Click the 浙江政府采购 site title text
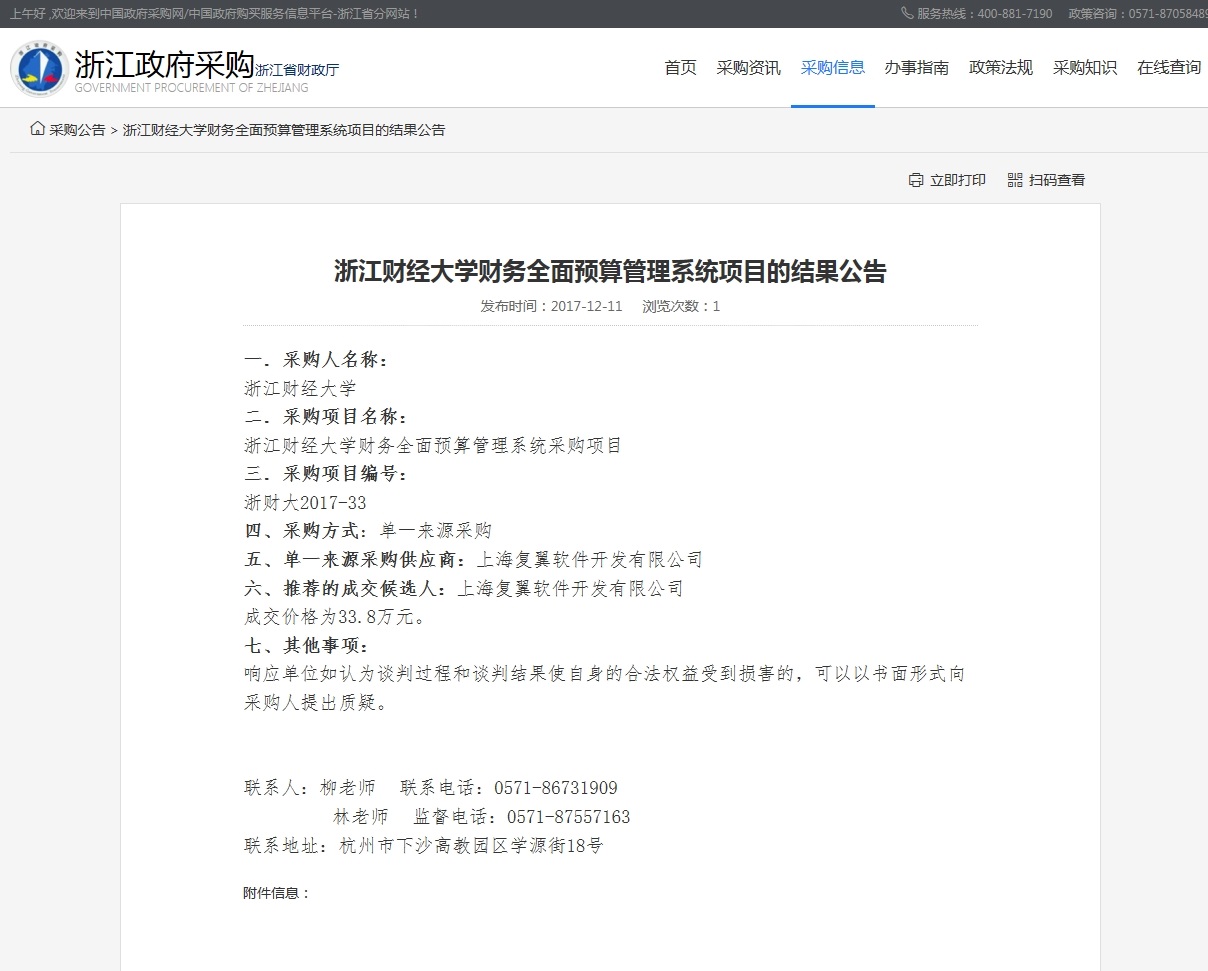This screenshot has height=971, width=1208. pos(164,64)
